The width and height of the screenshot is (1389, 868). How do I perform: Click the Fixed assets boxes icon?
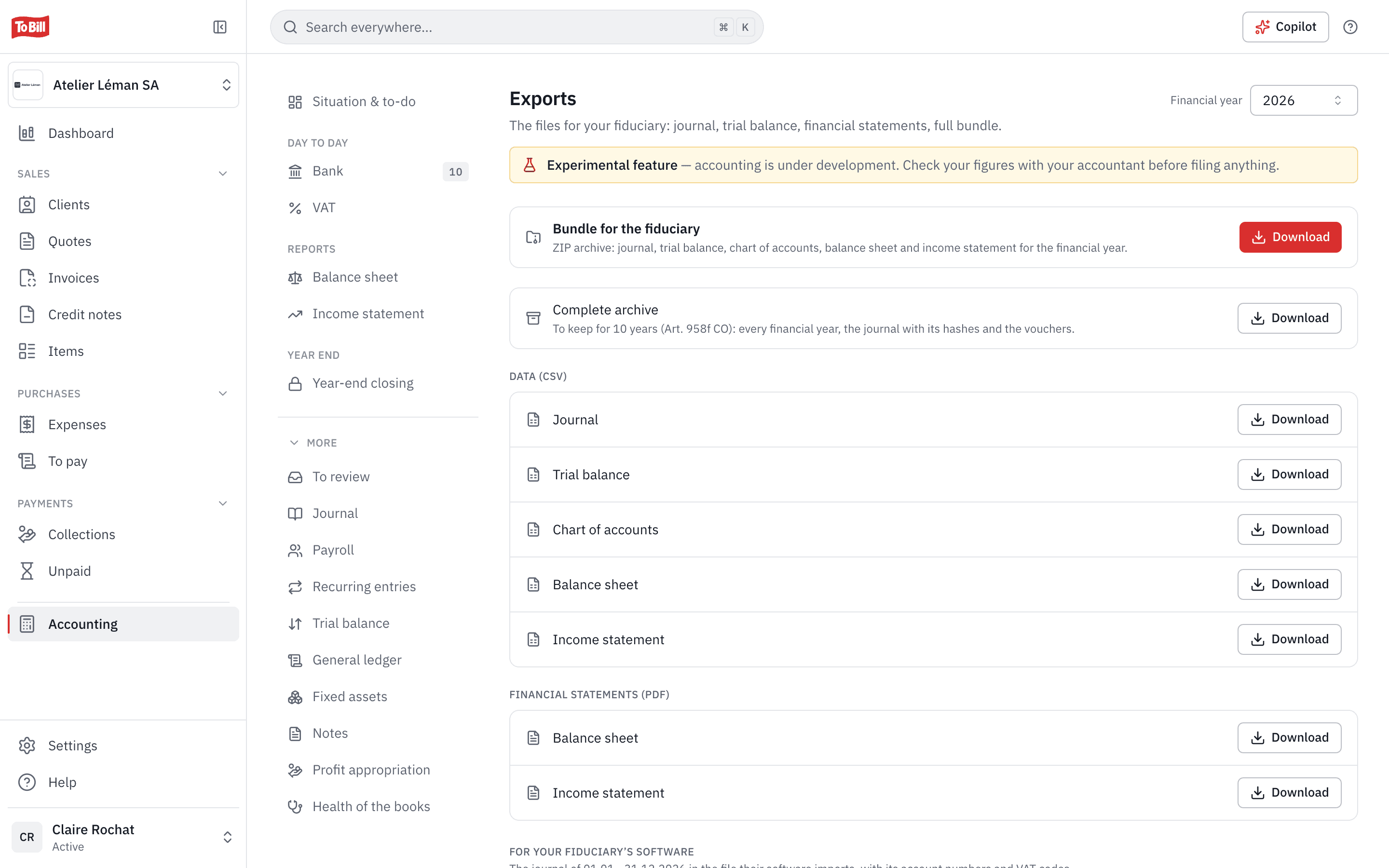[295, 697]
